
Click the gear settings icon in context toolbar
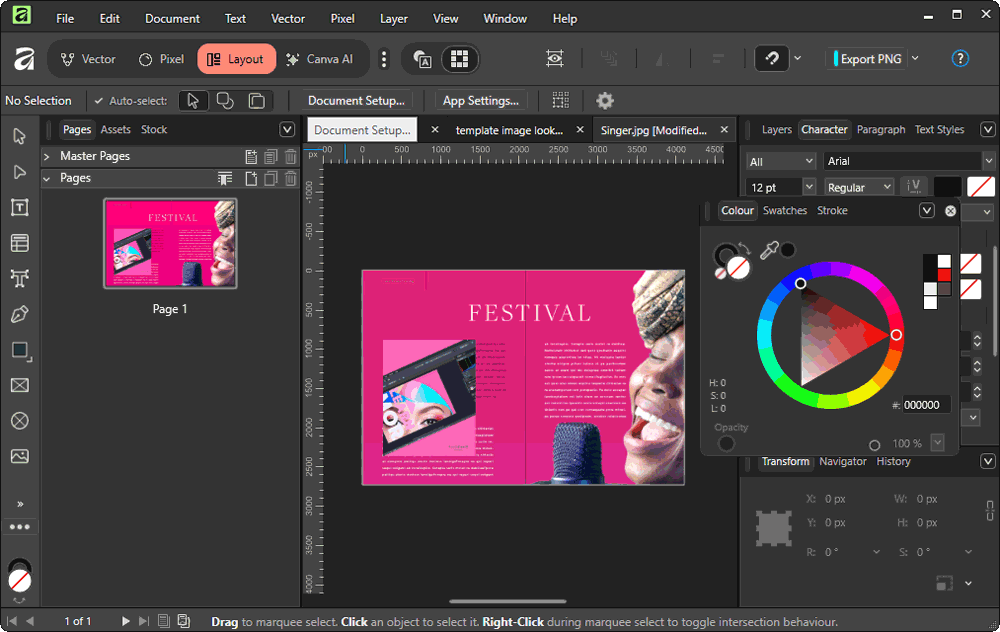click(x=605, y=100)
